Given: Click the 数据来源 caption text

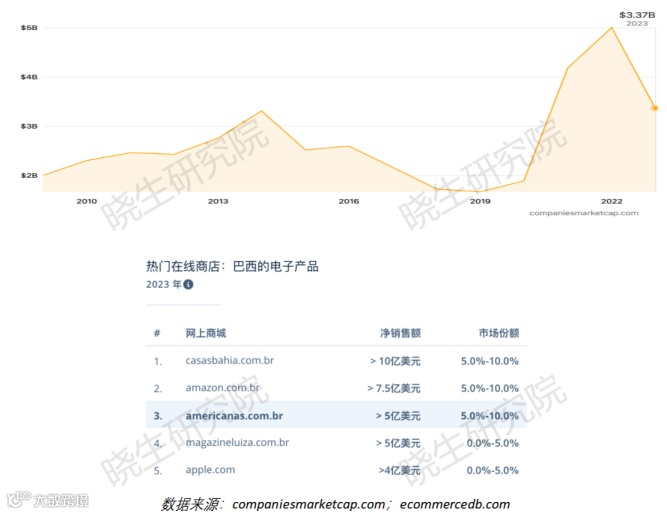Looking at the screenshot, I should (x=335, y=504).
